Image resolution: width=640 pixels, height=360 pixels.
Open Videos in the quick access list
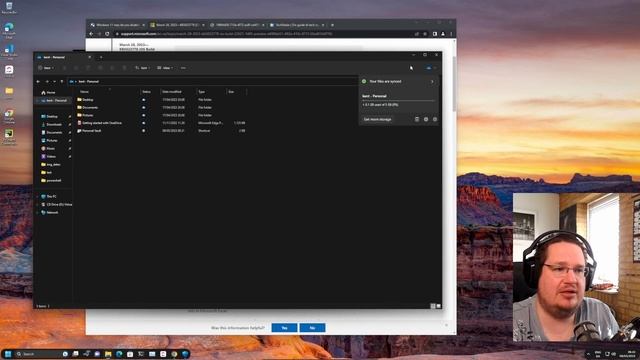click(x=51, y=157)
